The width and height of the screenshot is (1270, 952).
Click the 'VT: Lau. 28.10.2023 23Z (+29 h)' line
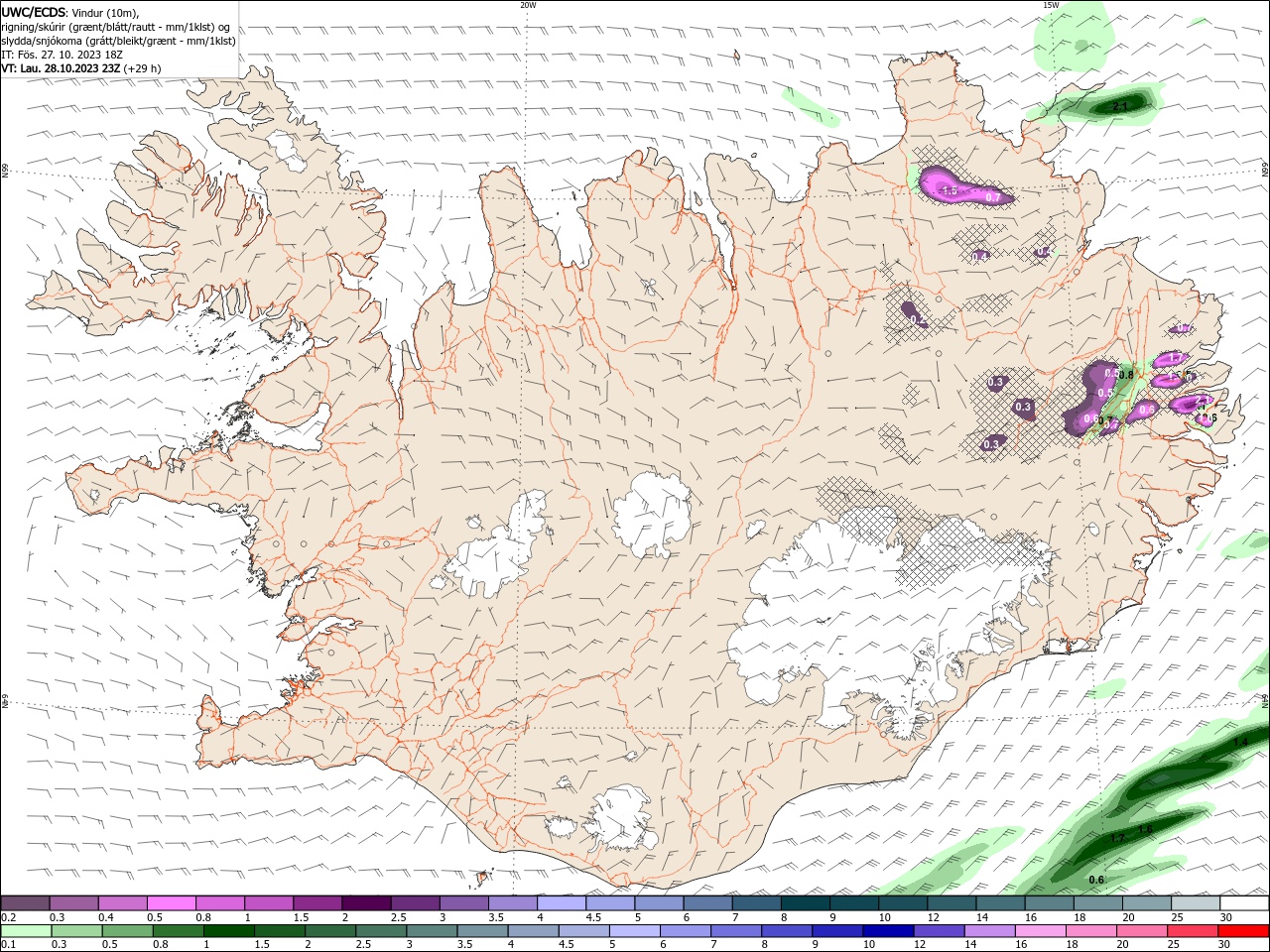point(81,68)
